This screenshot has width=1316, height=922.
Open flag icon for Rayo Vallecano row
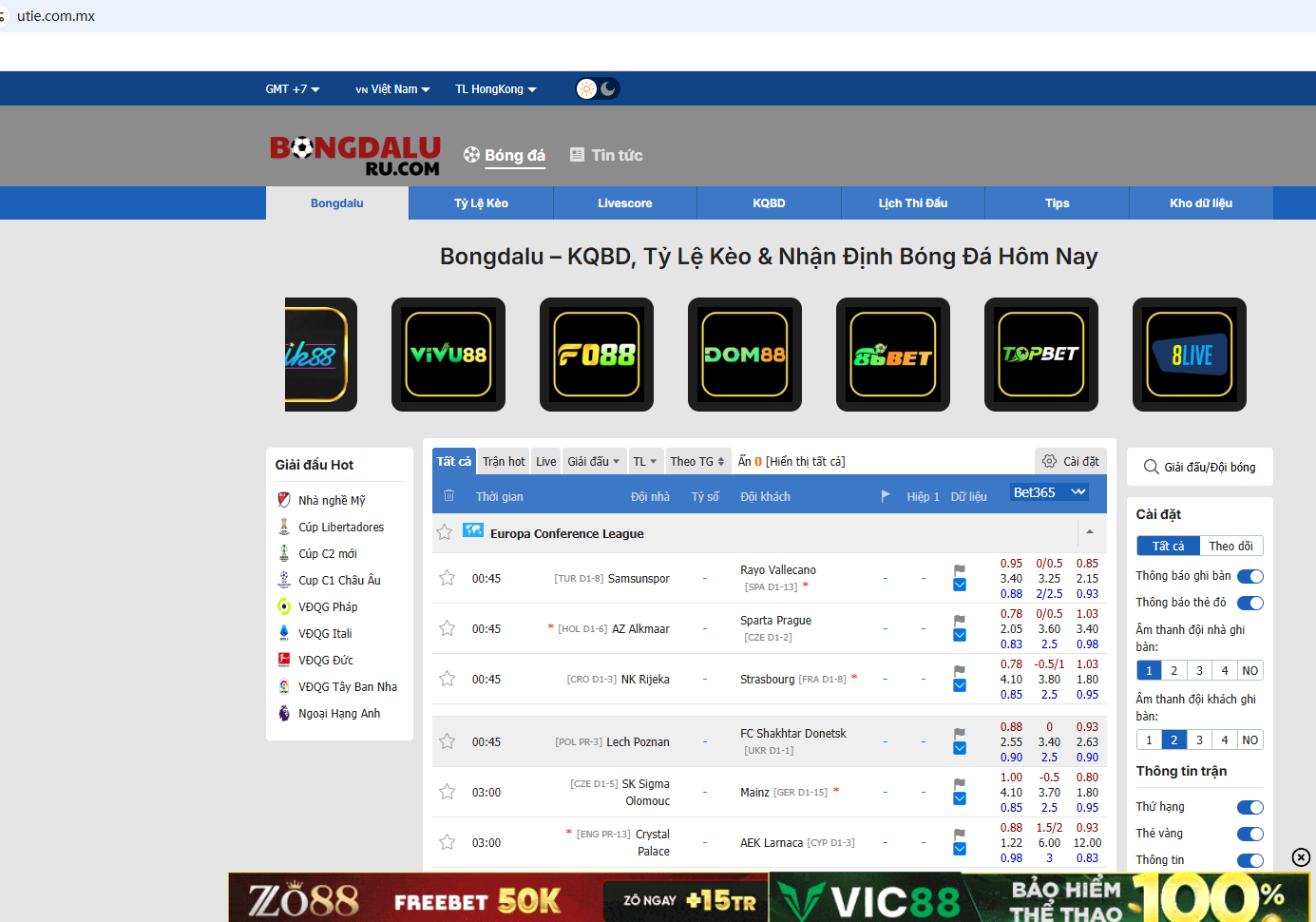960,569
